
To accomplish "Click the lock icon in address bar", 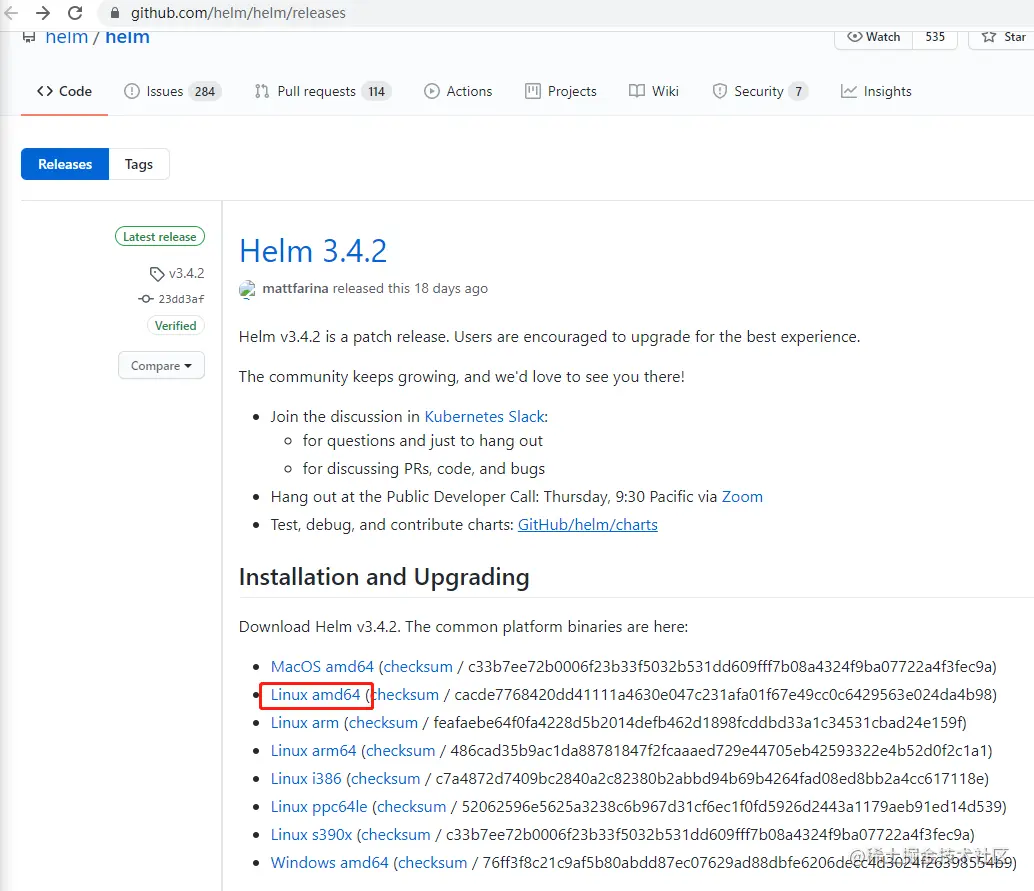I will 115,13.
